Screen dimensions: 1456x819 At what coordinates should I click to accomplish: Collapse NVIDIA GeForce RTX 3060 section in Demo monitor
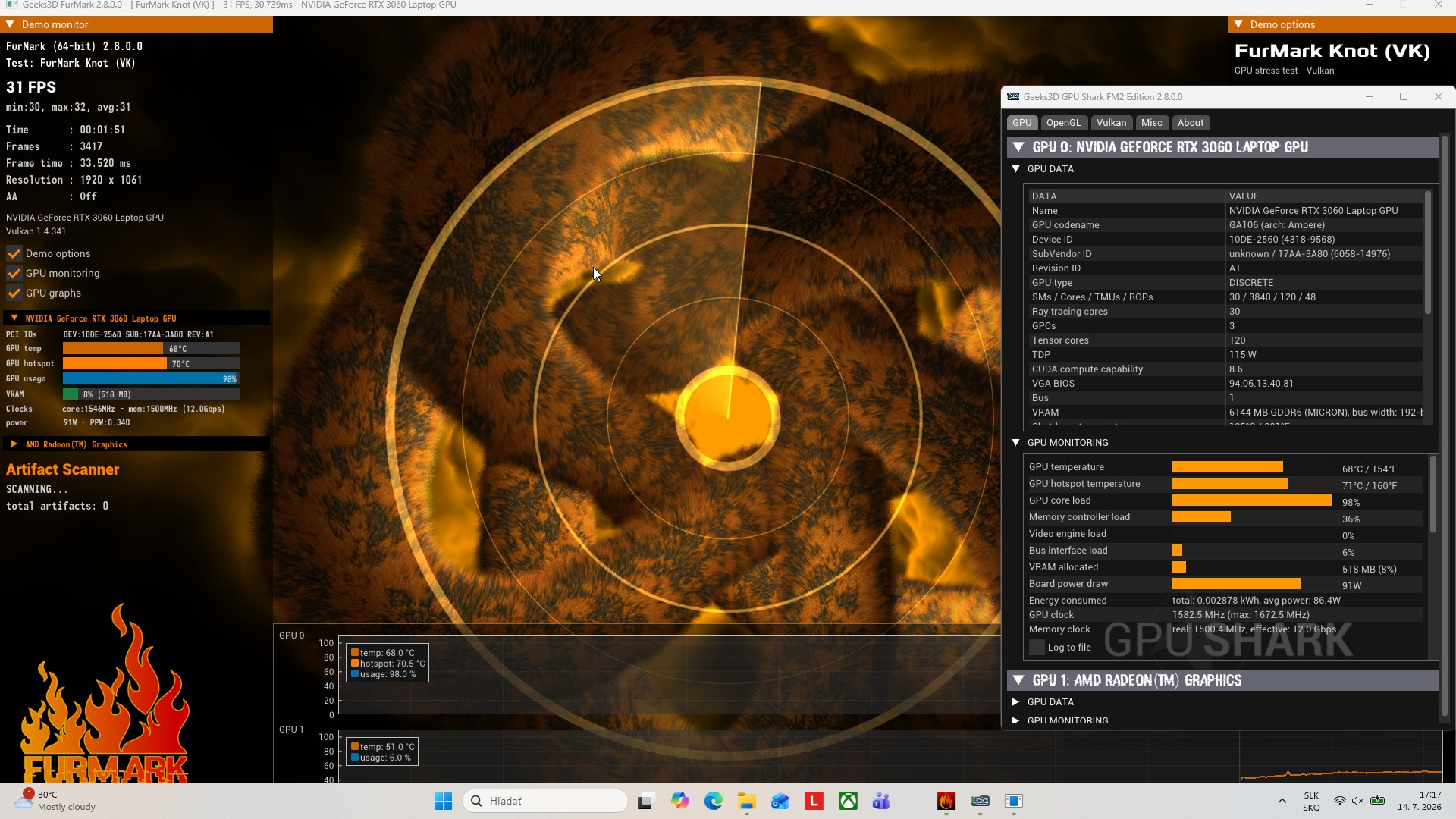(x=14, y=318)
